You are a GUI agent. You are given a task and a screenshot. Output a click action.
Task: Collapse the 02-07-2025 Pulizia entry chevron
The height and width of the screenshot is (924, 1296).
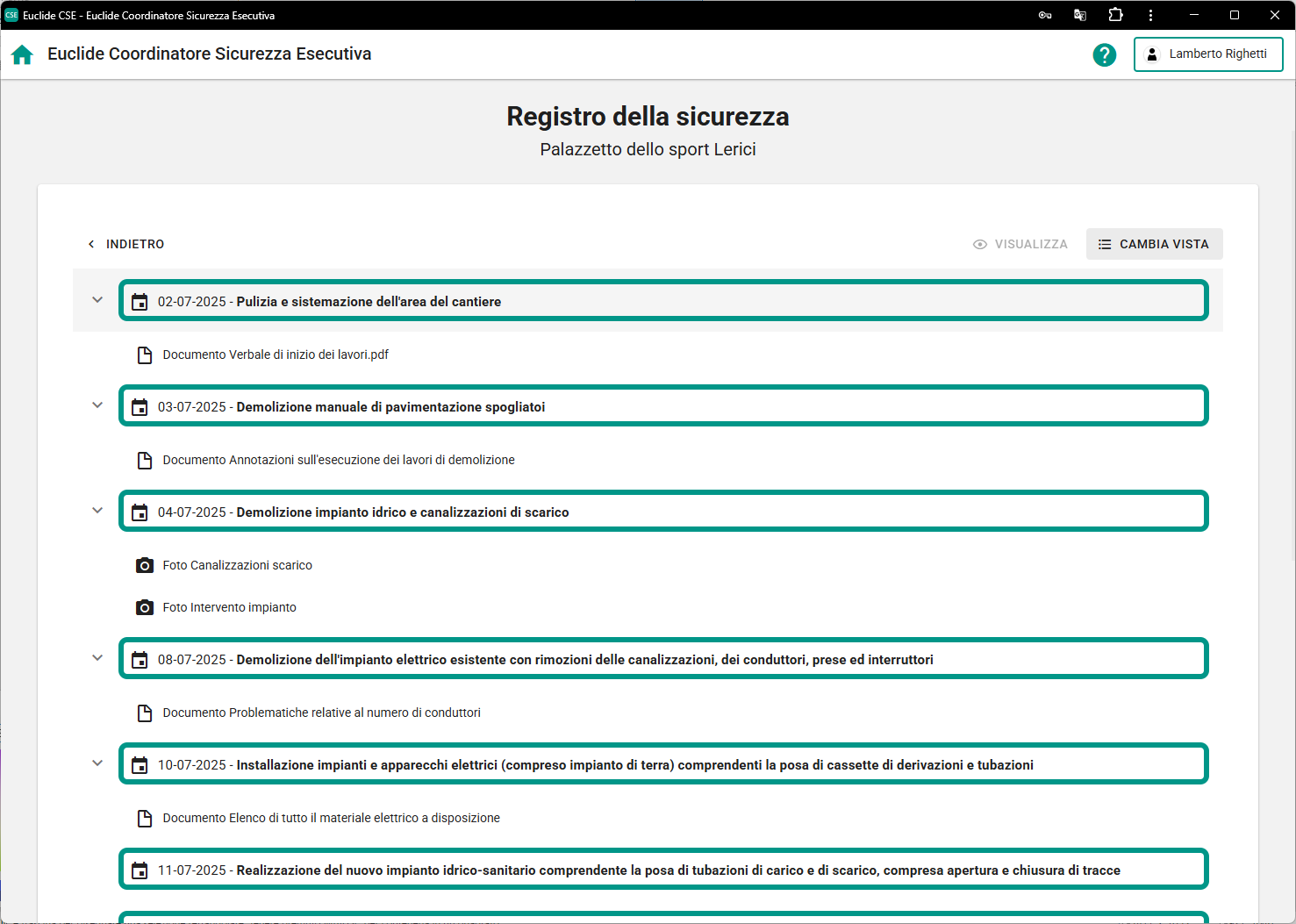(x=97, y=300)
